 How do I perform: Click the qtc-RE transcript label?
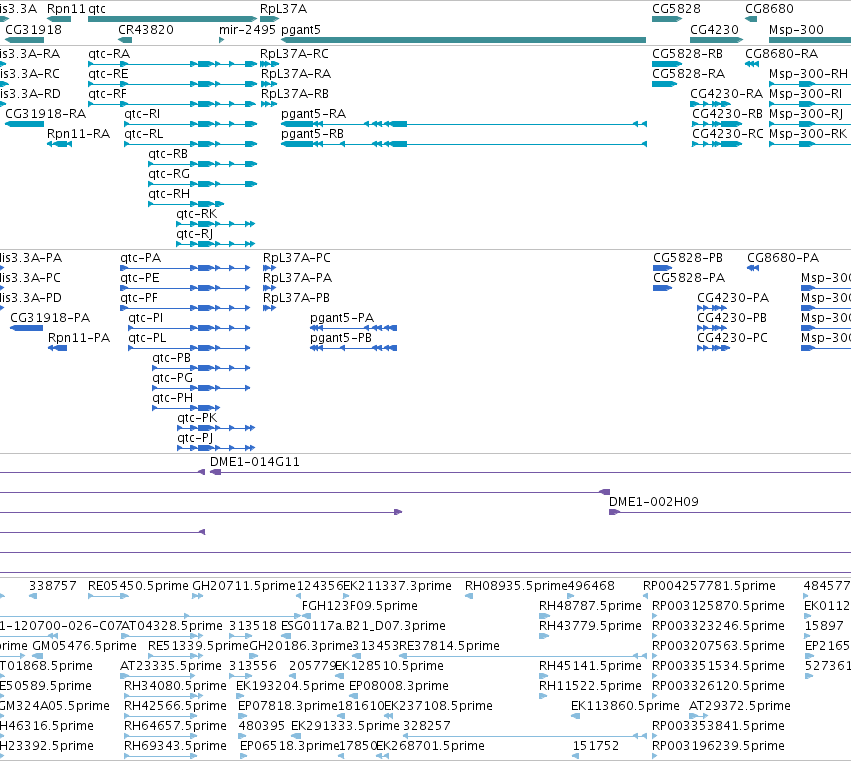[x=108, y=74]
